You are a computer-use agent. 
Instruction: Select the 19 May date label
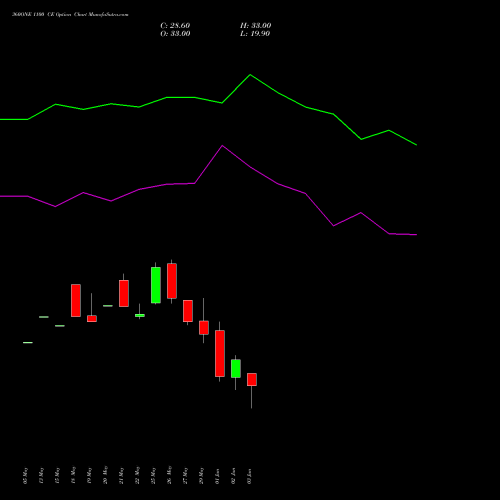point(89,476)
